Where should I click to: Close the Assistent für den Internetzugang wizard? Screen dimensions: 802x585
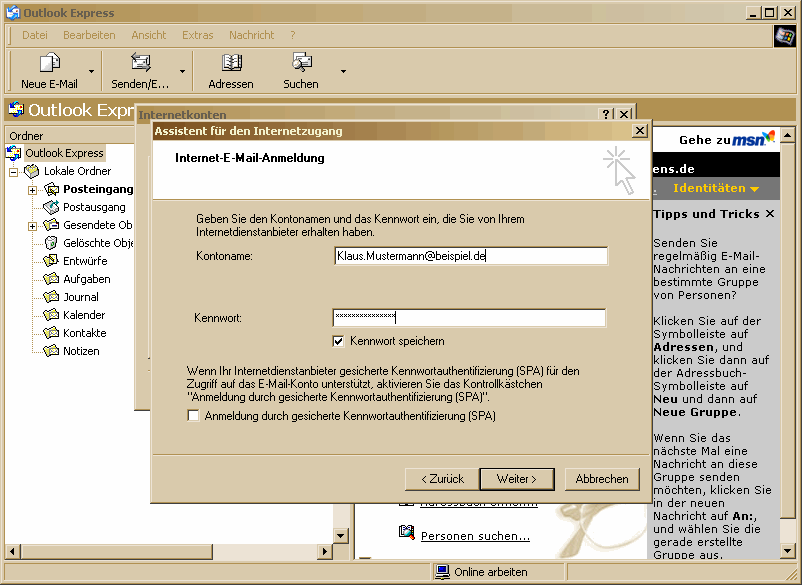coord(639,131)
